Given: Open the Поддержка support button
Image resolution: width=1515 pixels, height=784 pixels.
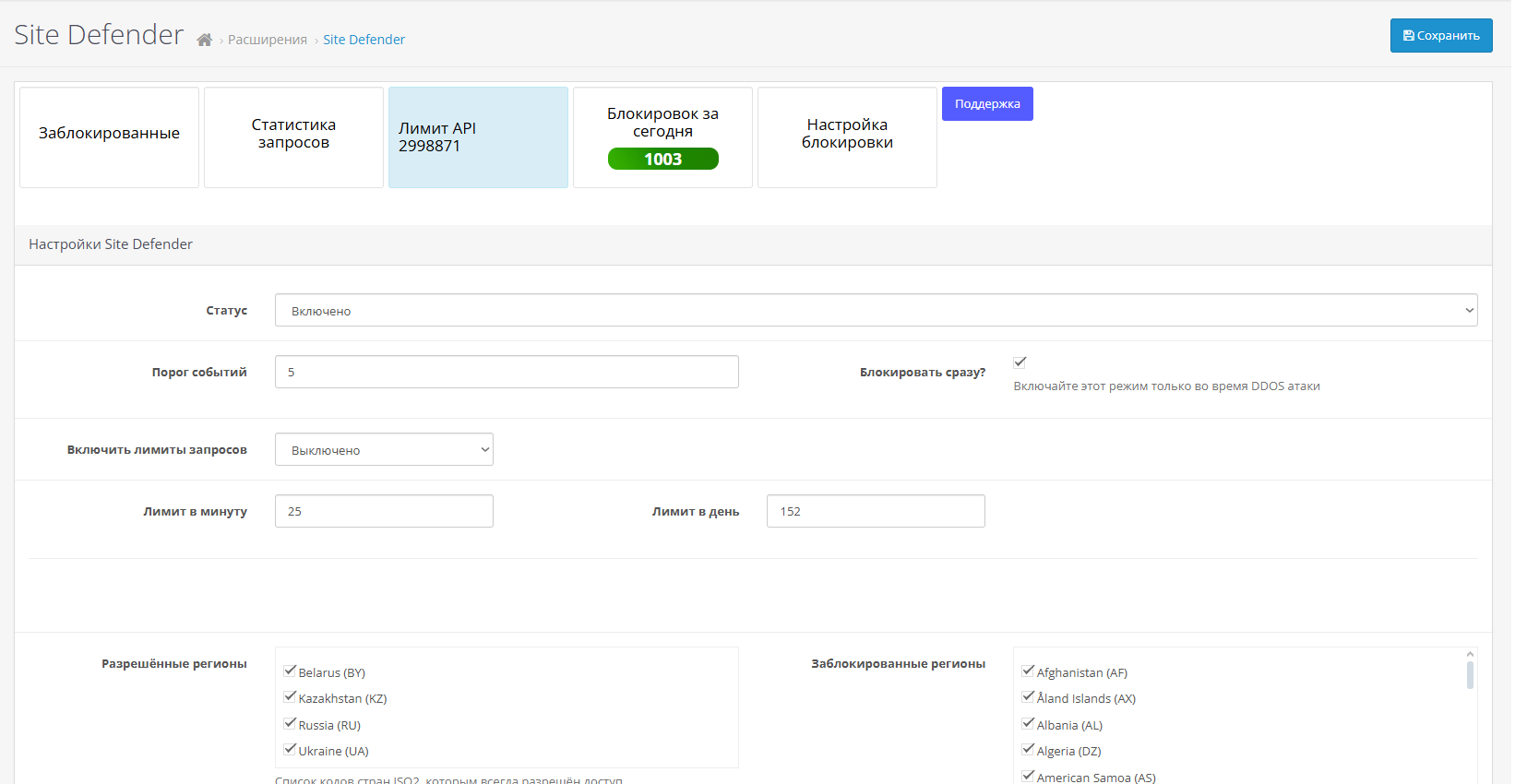Looking at the screenshot, I should coord(986,104).
